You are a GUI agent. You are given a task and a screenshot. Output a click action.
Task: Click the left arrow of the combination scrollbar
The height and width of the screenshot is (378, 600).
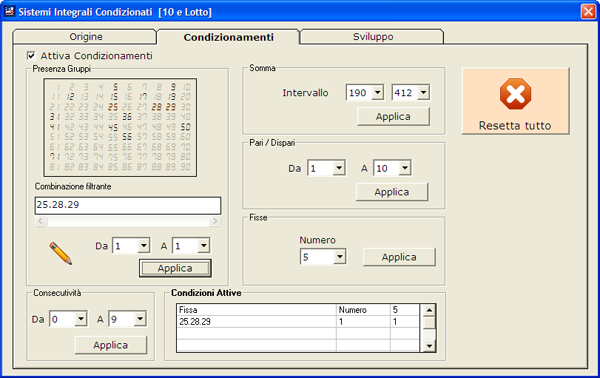(41, 221)
